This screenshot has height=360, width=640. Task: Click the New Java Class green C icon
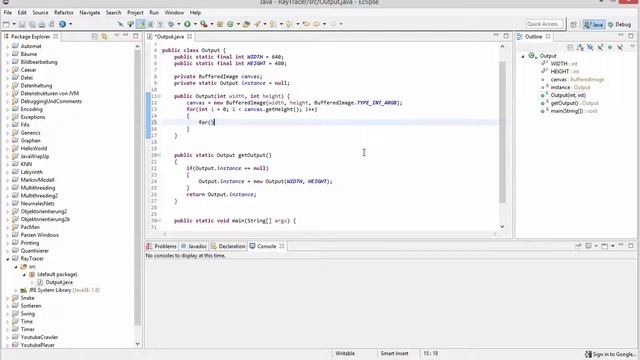pos(230,24)
